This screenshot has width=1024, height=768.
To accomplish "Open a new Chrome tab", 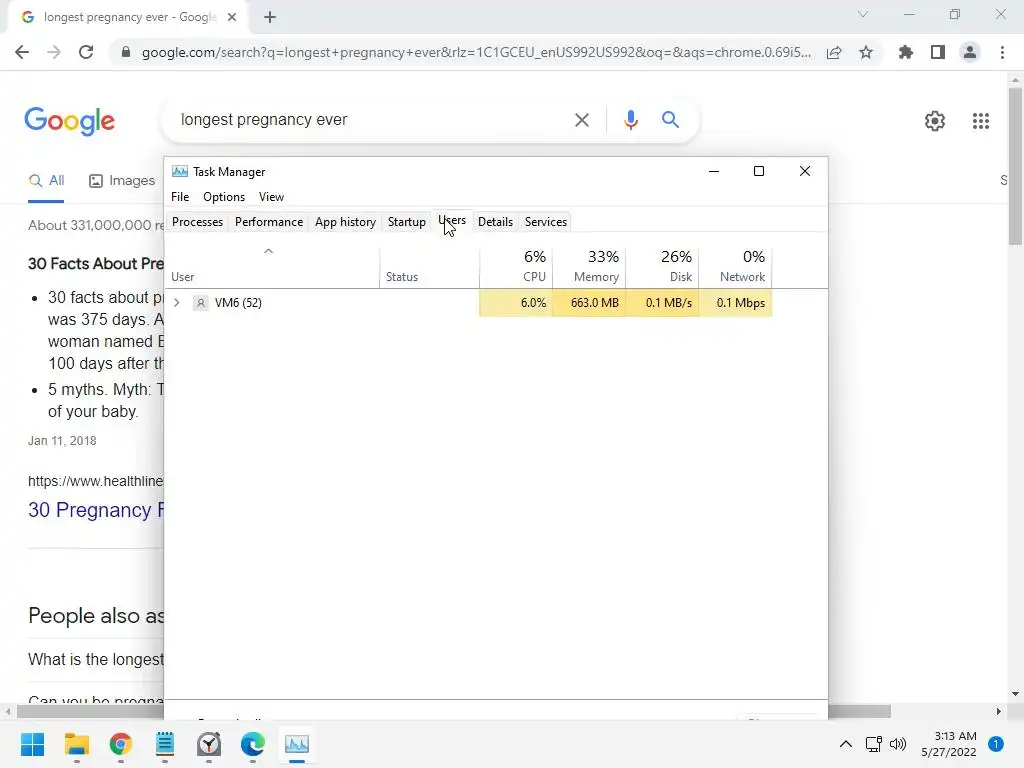I will (270, 18).
